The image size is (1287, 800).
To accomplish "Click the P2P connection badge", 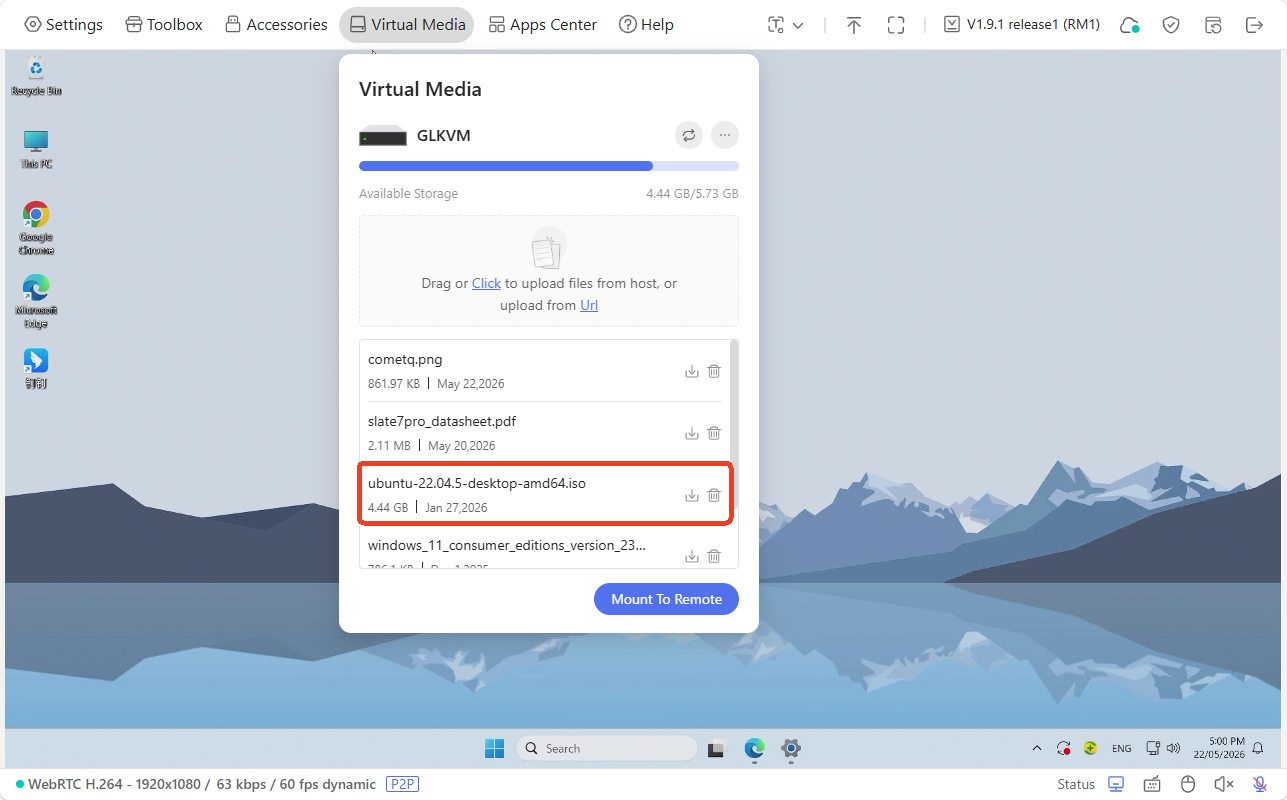I will click(x=402, y=784).
